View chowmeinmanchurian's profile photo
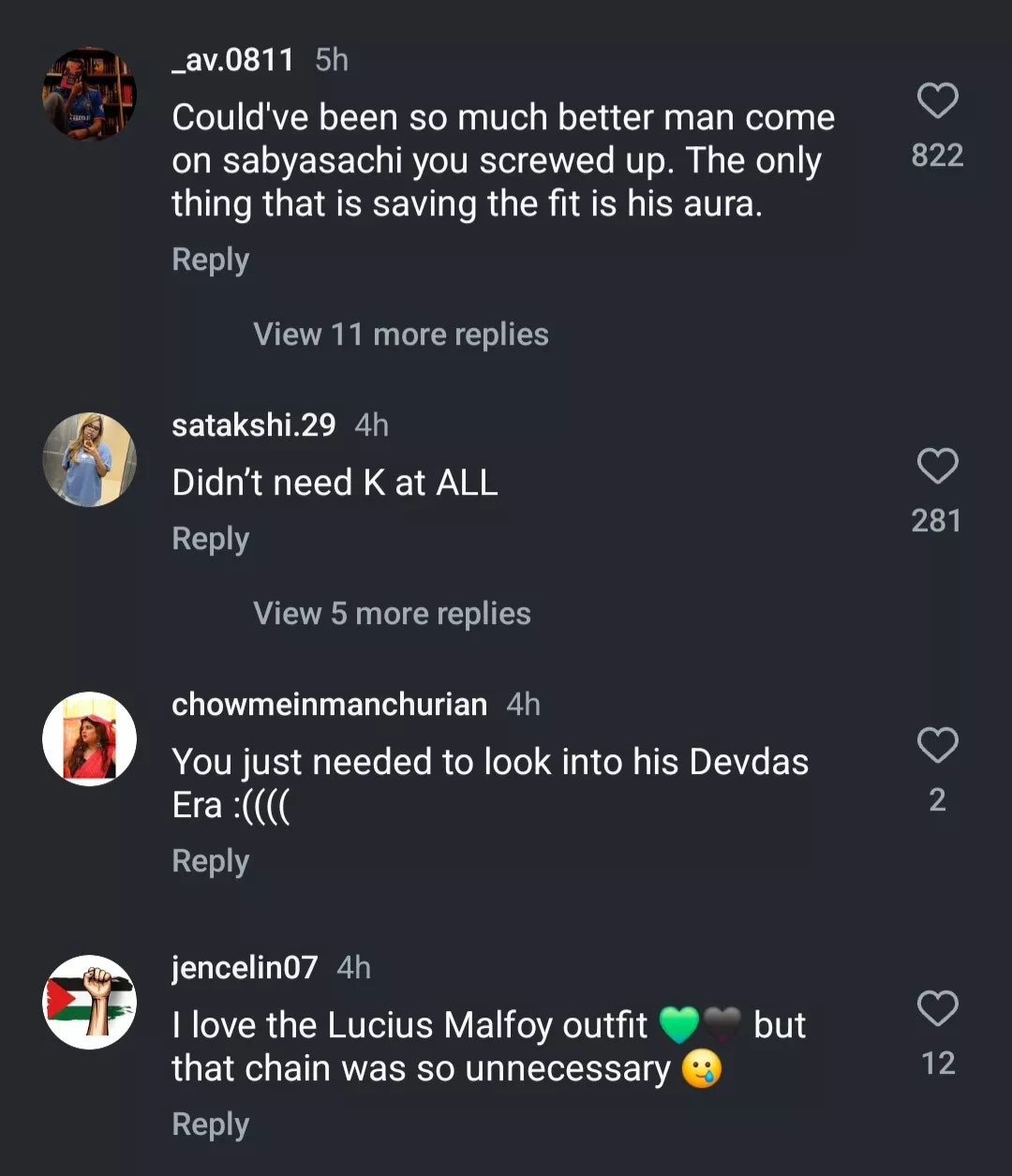This screenshot has width=1012, height=1176. coord(90,738)
